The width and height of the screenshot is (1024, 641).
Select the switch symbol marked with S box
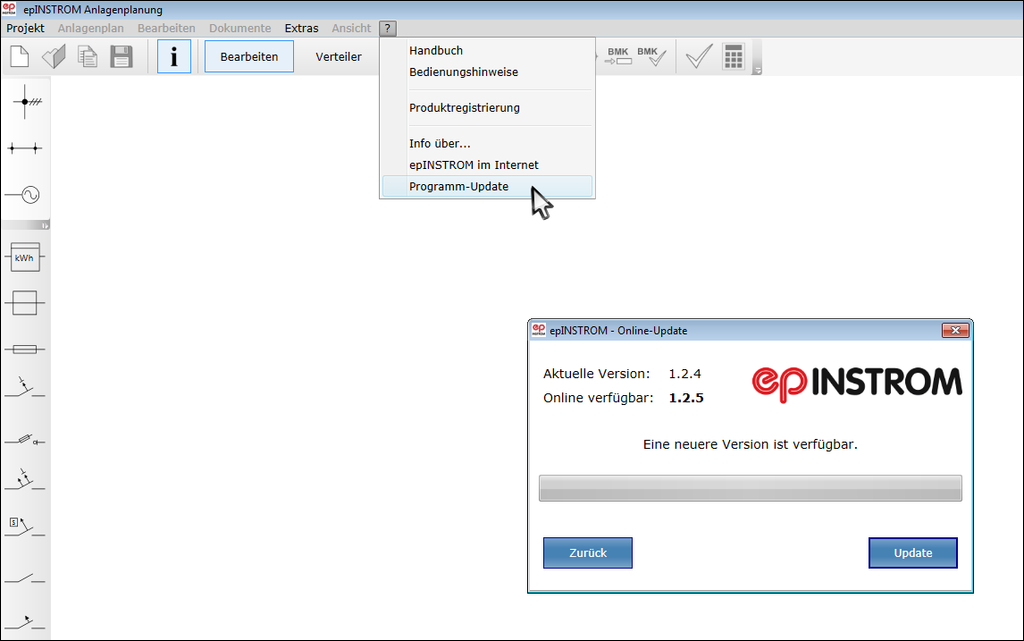(25, 526)
